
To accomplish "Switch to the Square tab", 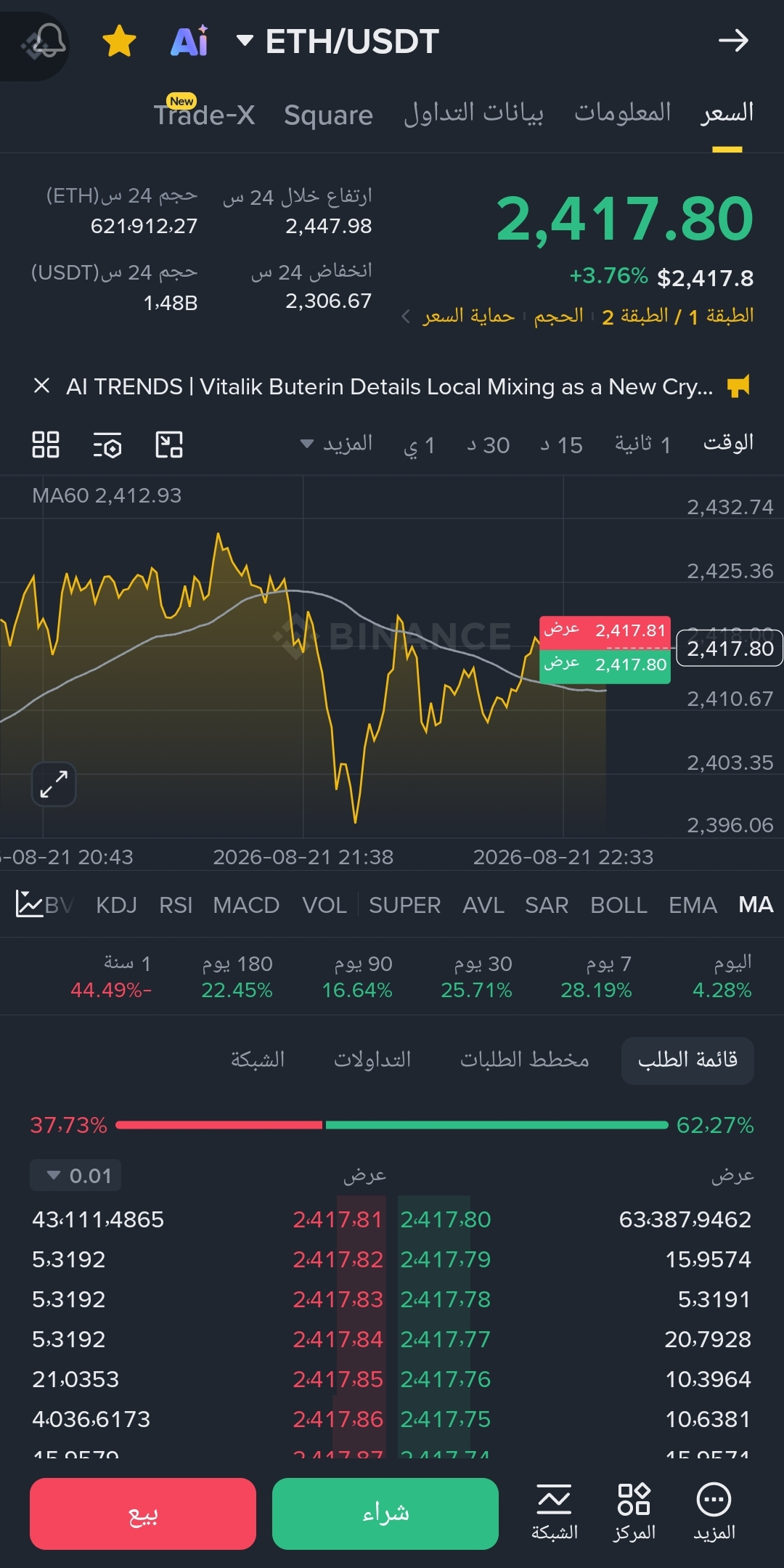I will tap(328, 115).
